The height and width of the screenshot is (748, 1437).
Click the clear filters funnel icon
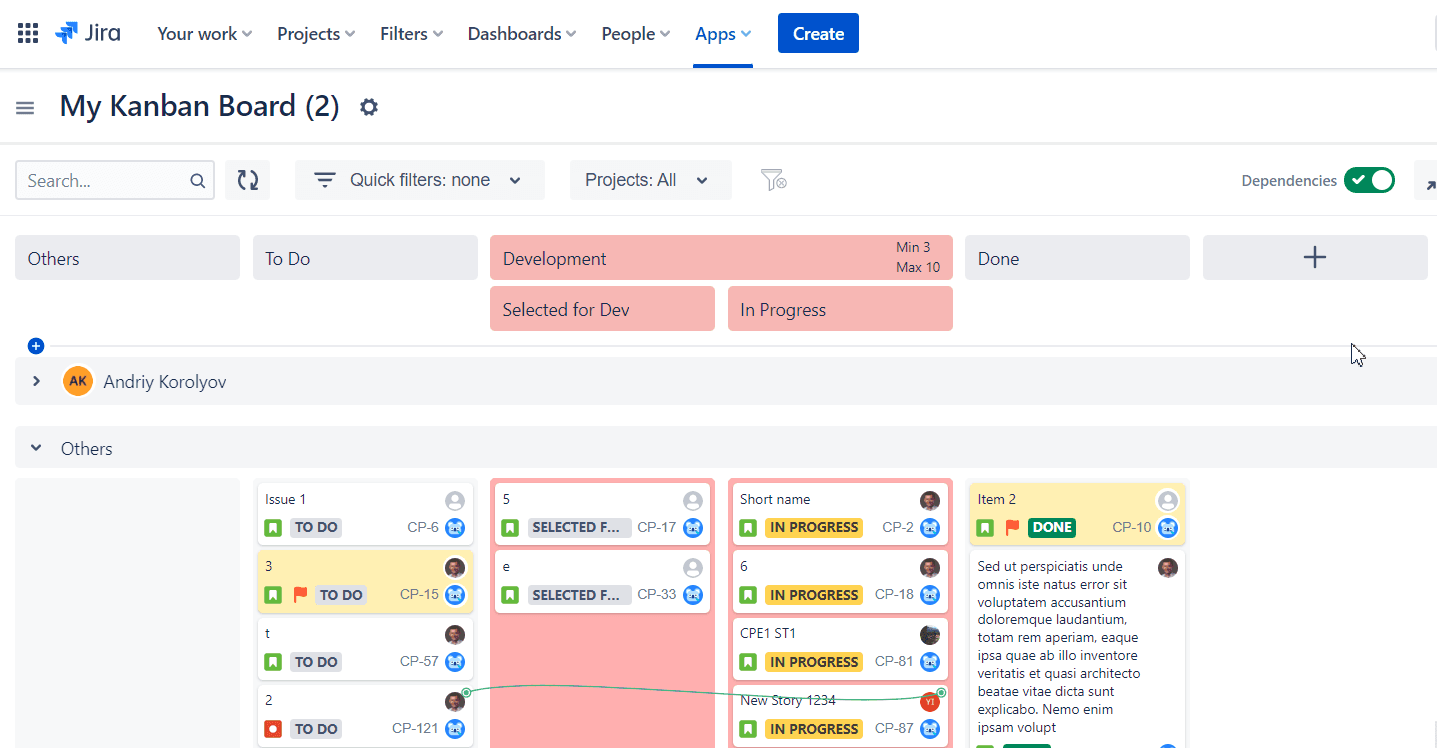point(773,180)
